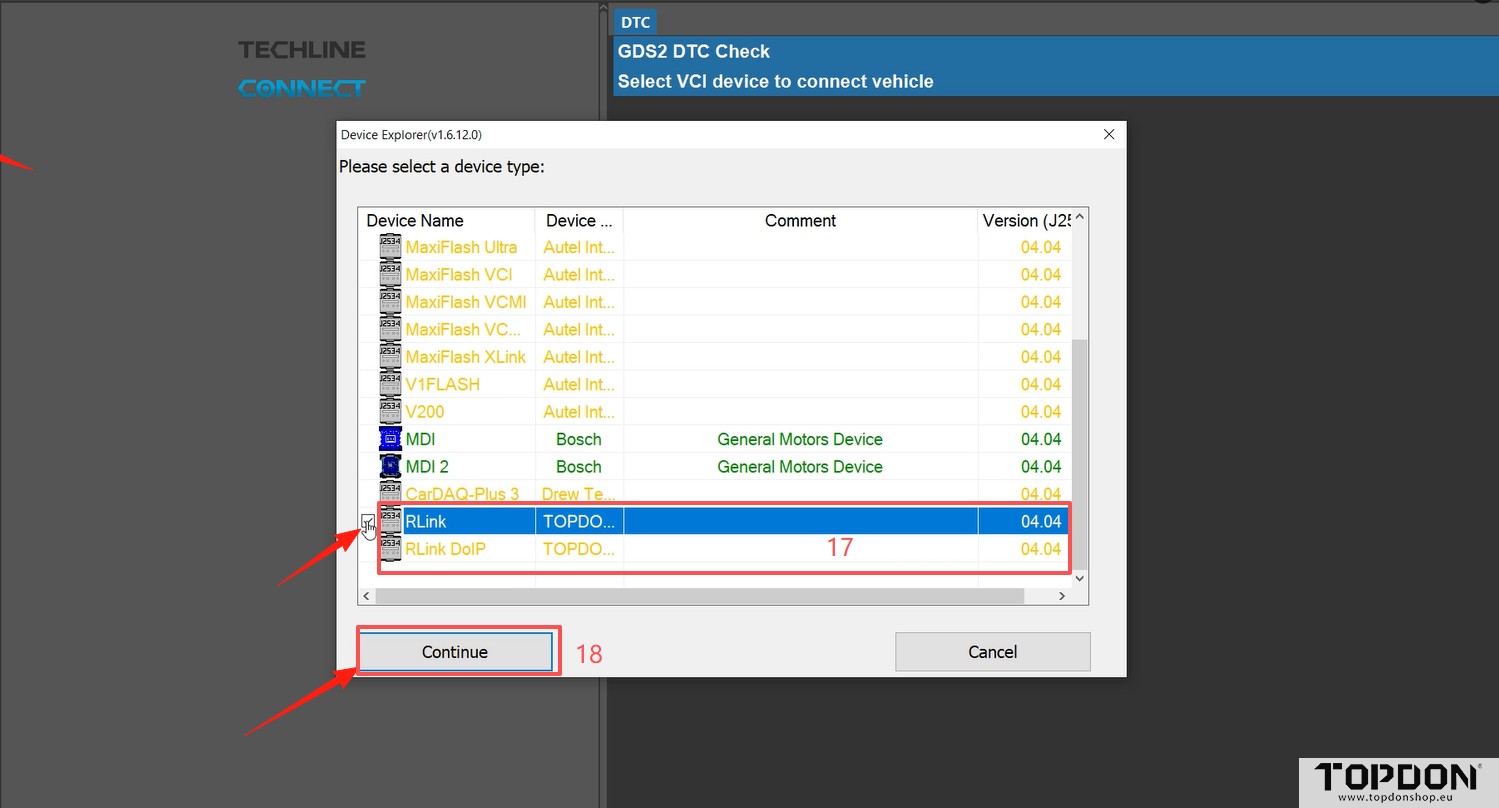Click the MaxiFlash Ultra J2534 icon

click(x=390, y=247)
